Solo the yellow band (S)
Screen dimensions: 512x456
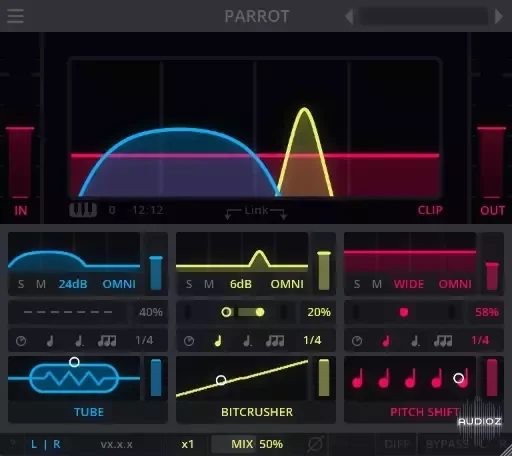pyautogui.click(x=189, y=284)
